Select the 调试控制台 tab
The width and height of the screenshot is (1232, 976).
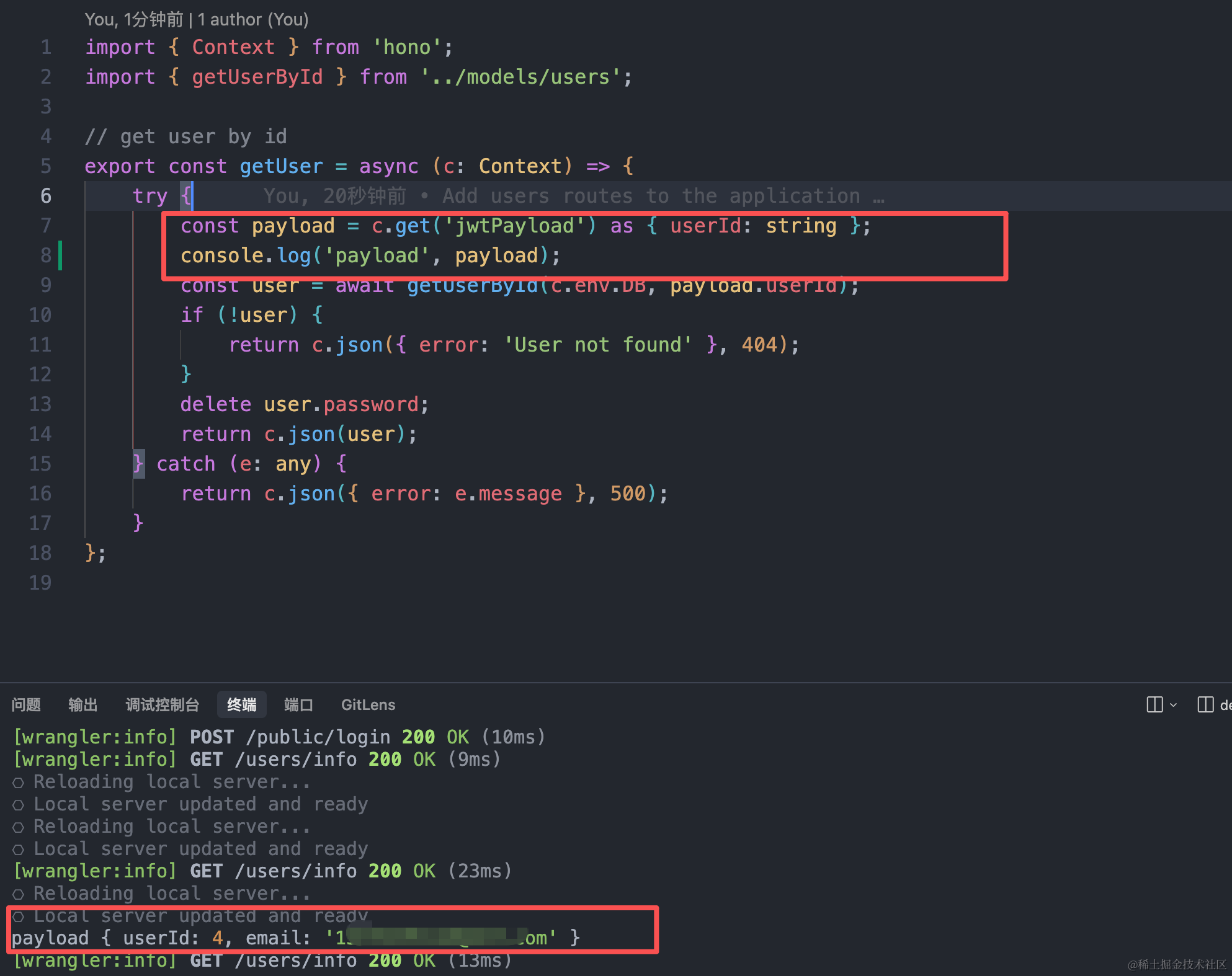[163, 704]
